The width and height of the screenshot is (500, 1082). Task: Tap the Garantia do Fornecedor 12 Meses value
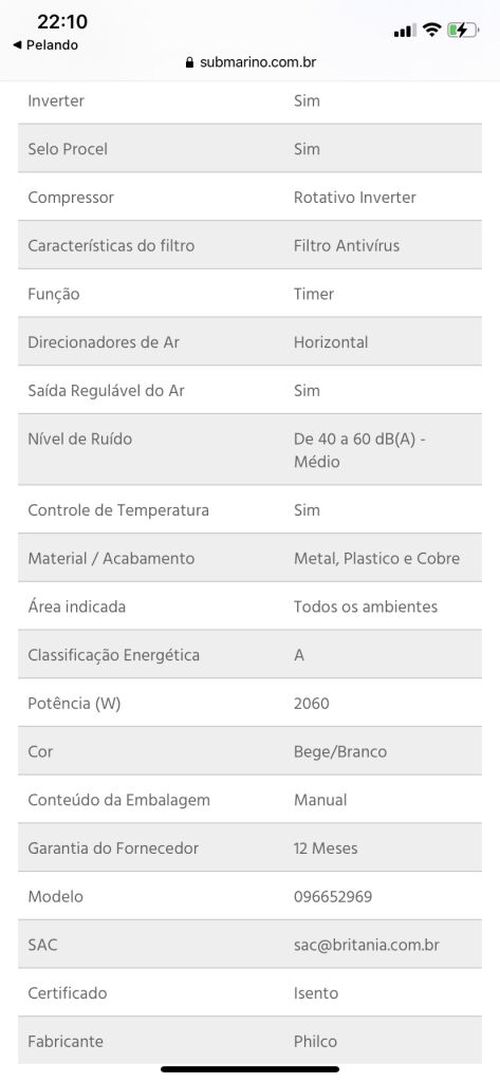pyautogui.click(x=326, y=848)
